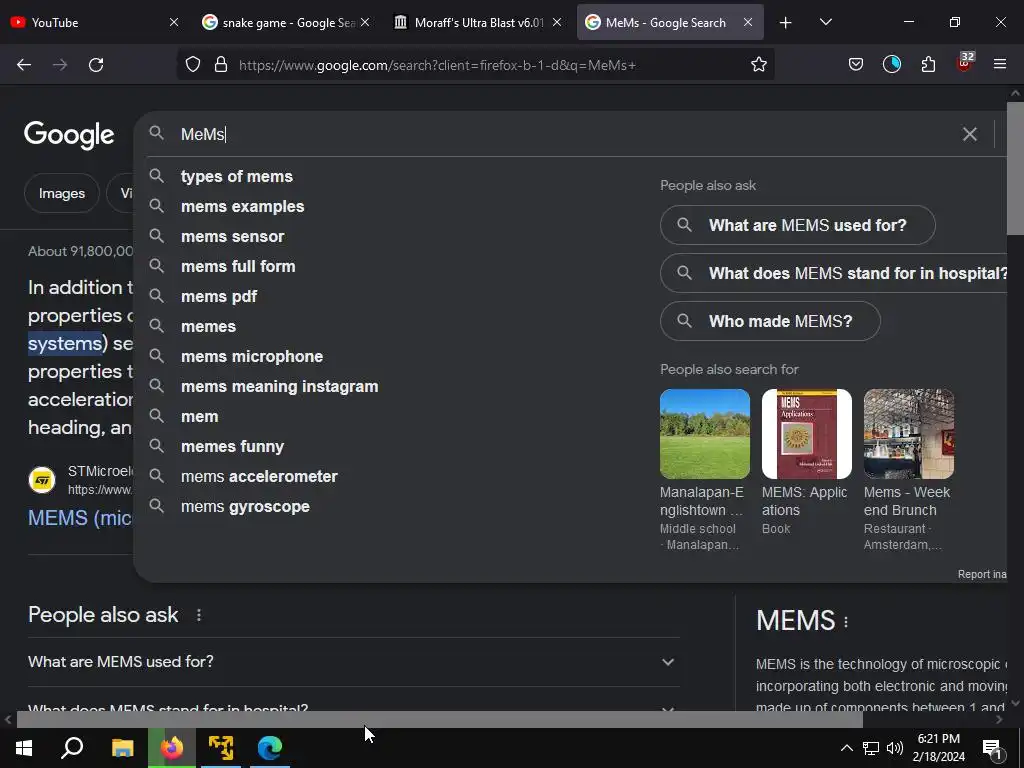The width and height of the screenshot is (1024, 768).
Task: Show hidden system tray icons
Action: (x=846, y=748)
